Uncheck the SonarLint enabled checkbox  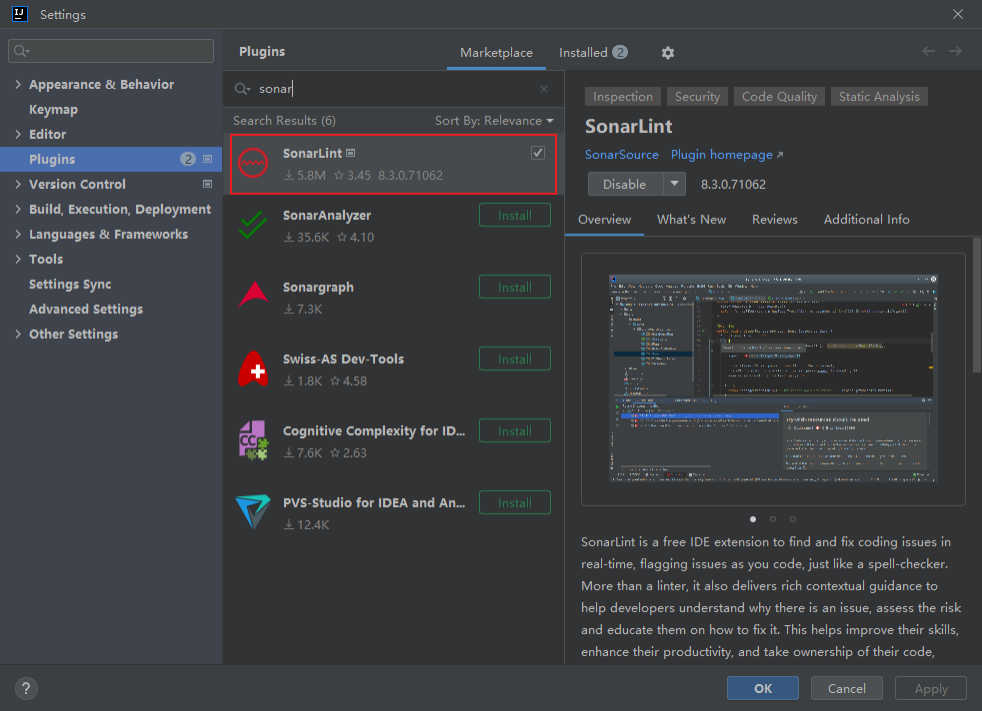537,153
